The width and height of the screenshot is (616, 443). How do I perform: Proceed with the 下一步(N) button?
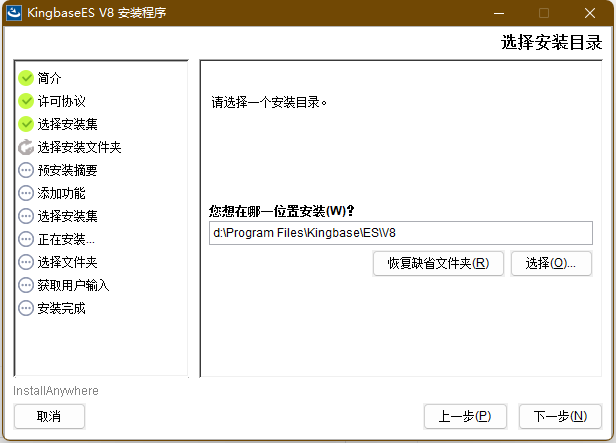tap(560, 416)
